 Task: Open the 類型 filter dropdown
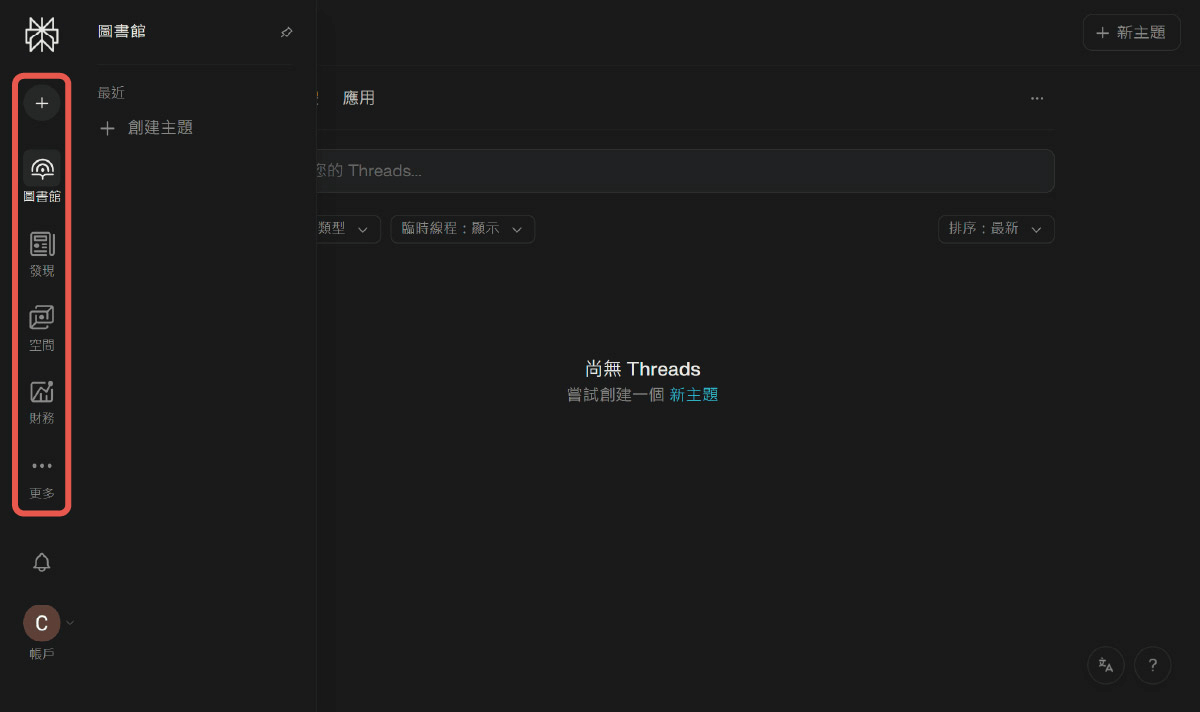pyautogui.click(x=347, y=229)
